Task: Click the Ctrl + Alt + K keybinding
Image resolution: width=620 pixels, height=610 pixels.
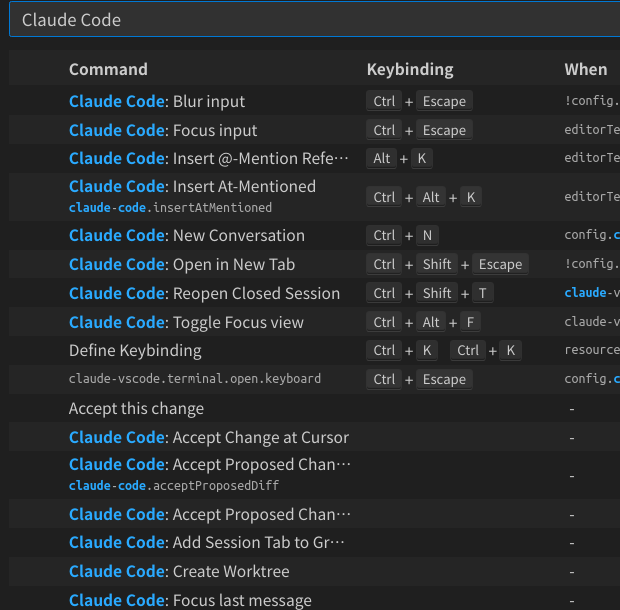Action: (424, 197)
